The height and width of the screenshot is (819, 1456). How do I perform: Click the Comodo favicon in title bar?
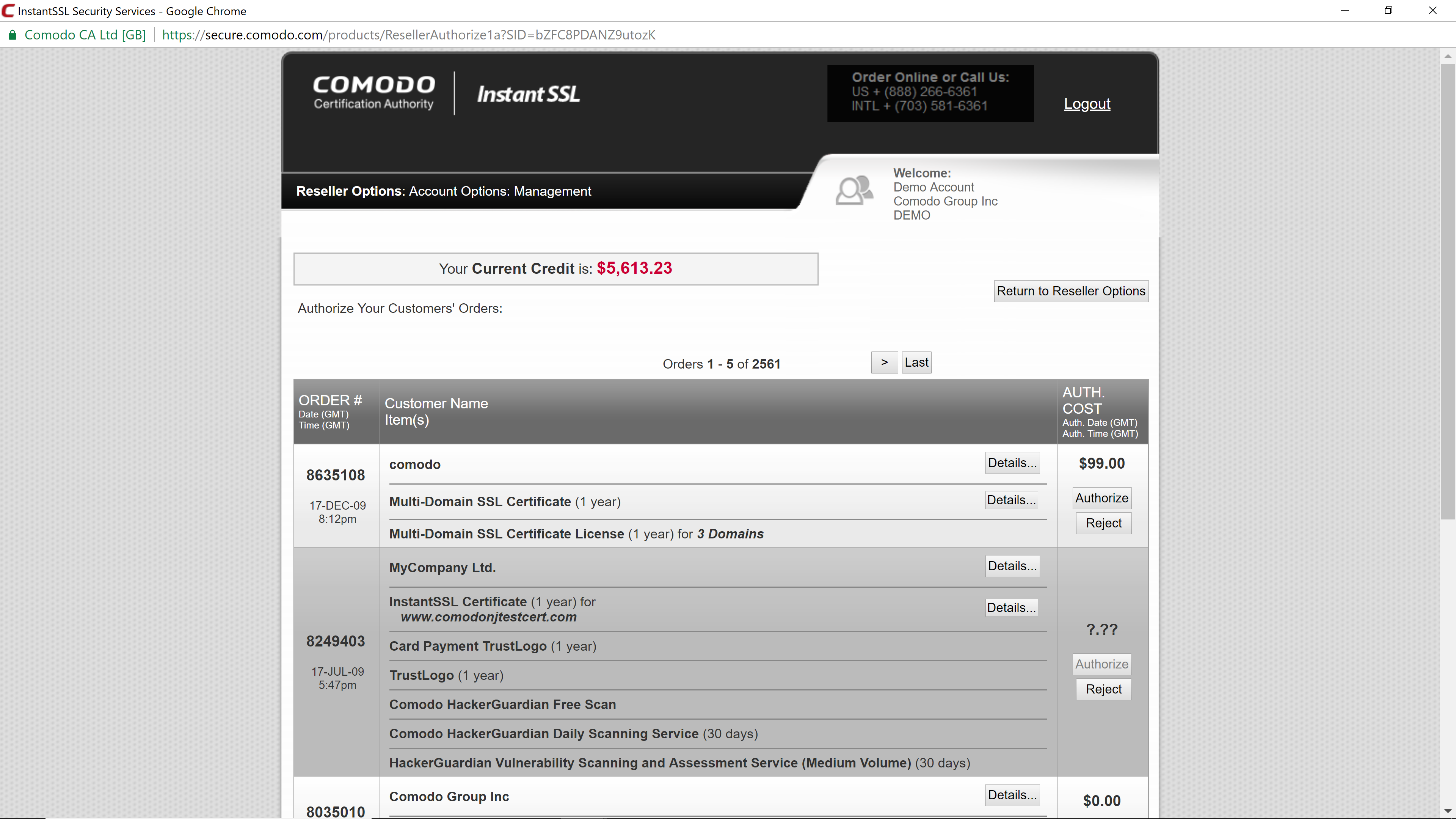pos(8,11)
